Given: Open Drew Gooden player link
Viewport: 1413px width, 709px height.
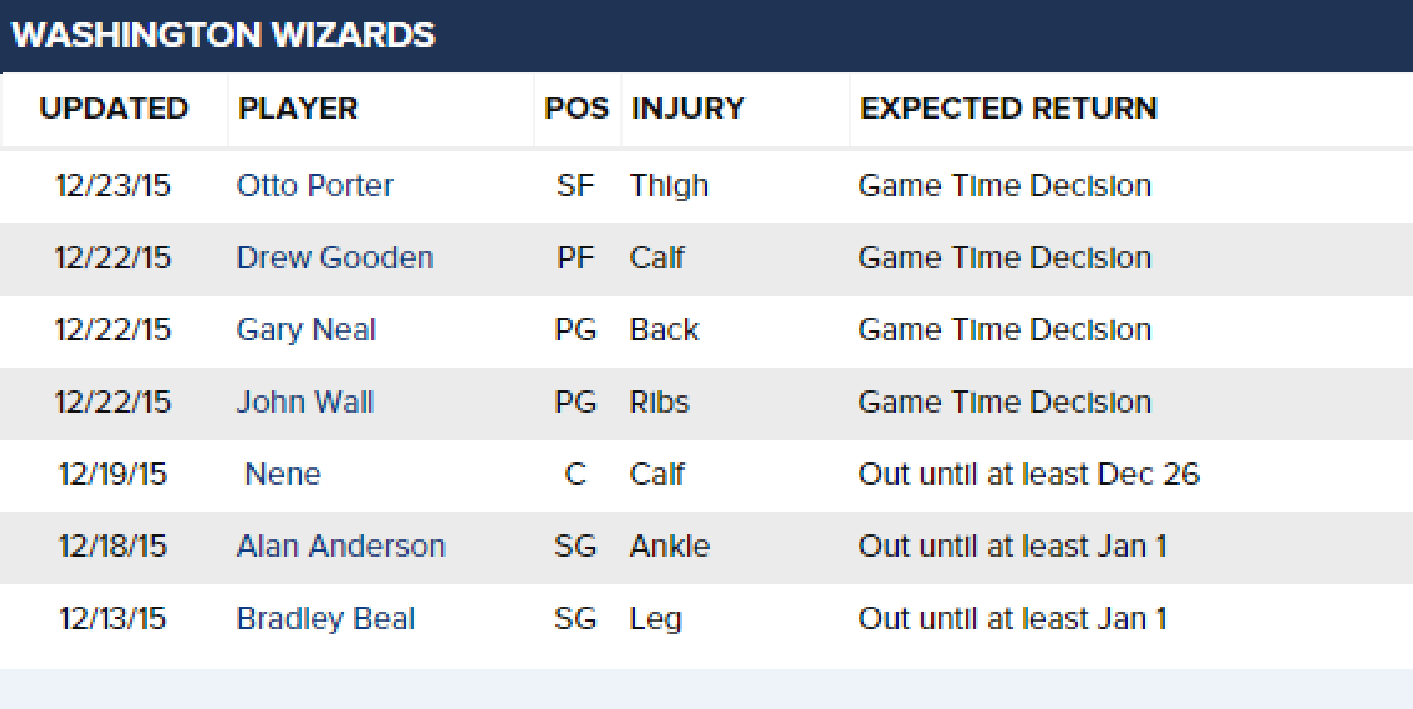Looking at the screenshot, I should tap(335, 258).
